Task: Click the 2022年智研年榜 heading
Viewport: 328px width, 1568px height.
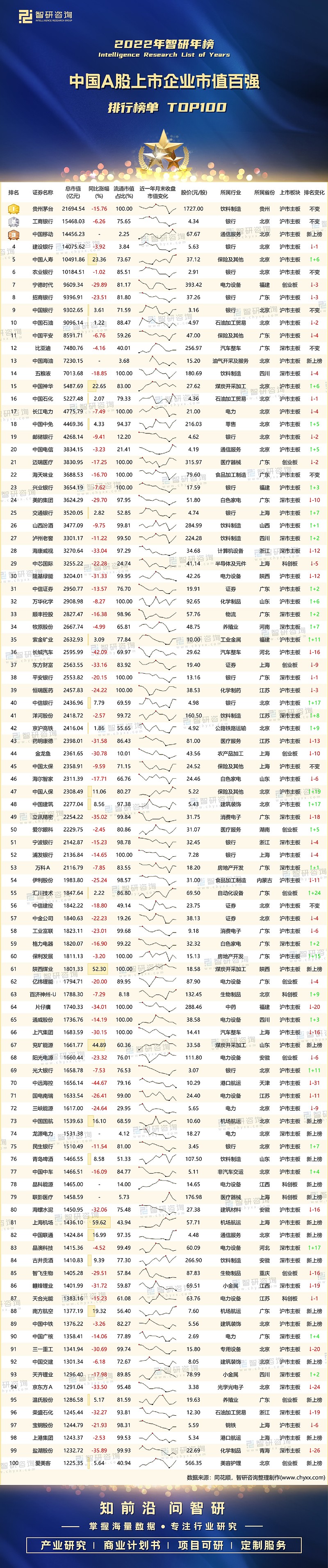Action: coord(164,44)
